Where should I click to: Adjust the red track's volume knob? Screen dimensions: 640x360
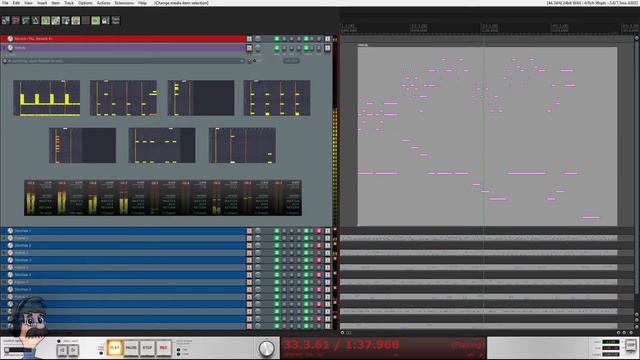tap(258, 39)
